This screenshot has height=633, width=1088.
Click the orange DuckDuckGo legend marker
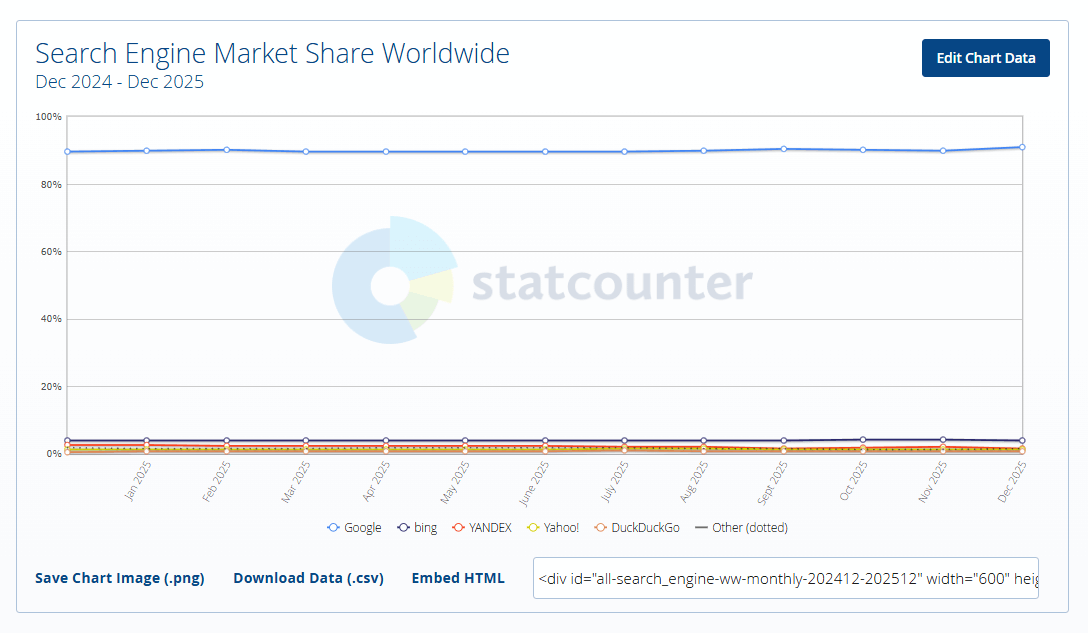[600, 528]
